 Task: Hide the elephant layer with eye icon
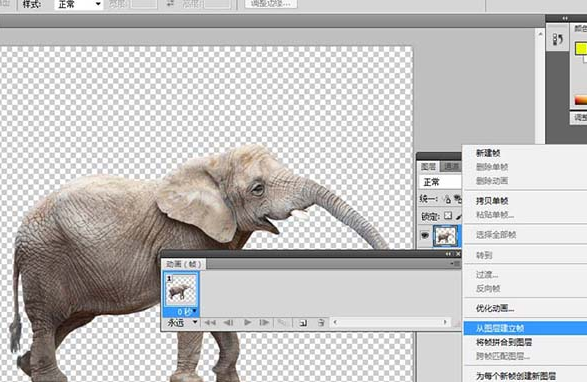(425, 235)
